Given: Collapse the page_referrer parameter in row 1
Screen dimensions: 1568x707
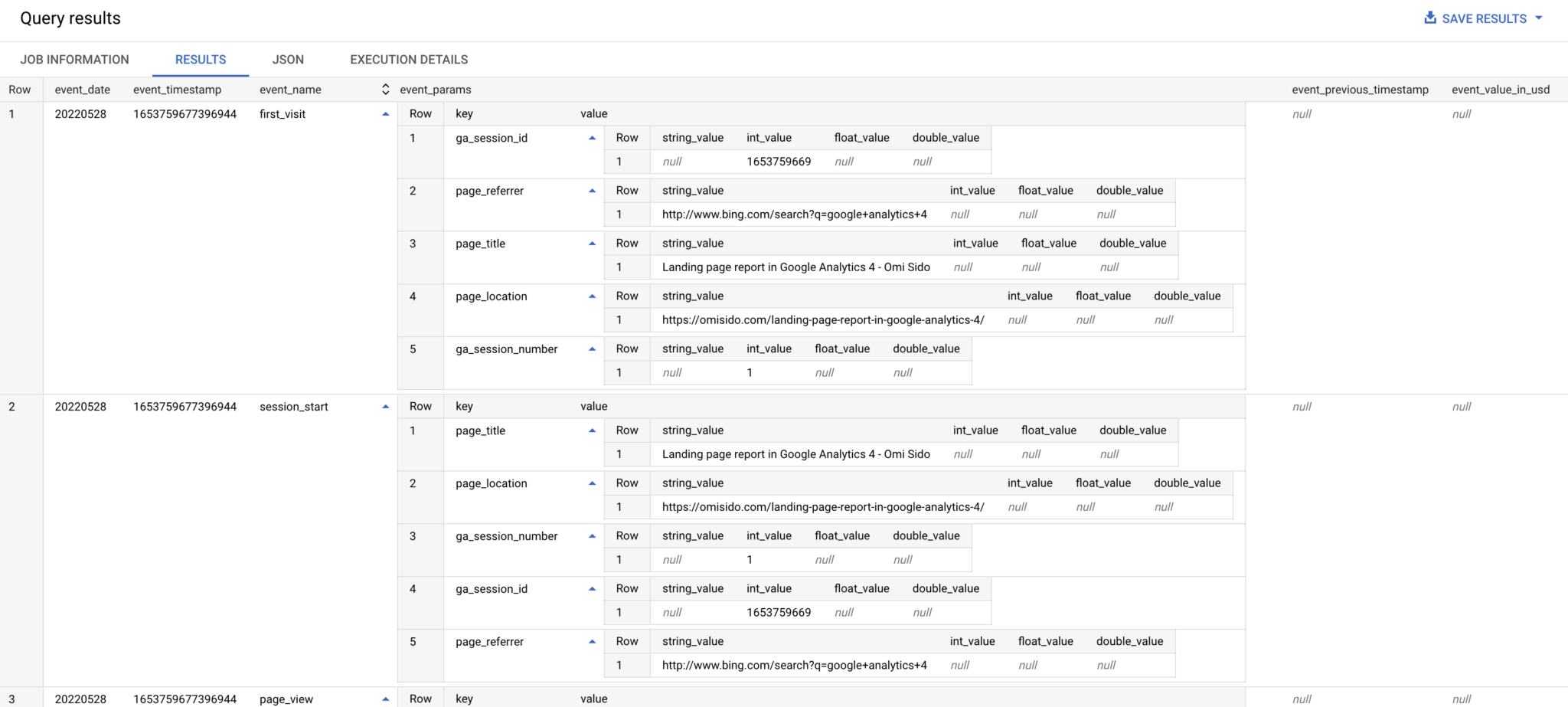Looking at the screenshot, I should point(591,190).
